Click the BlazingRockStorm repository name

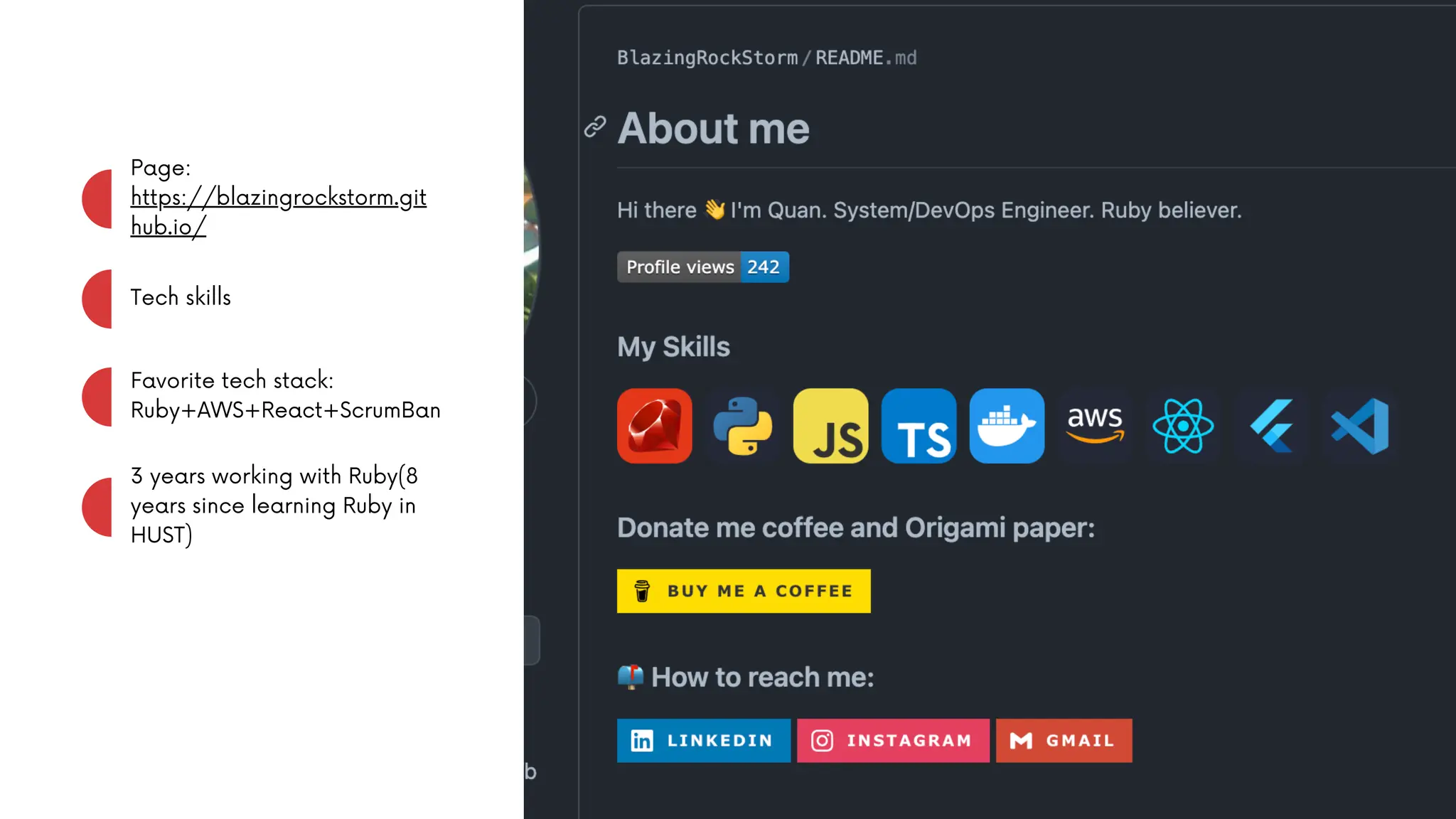tap(707, 58)
